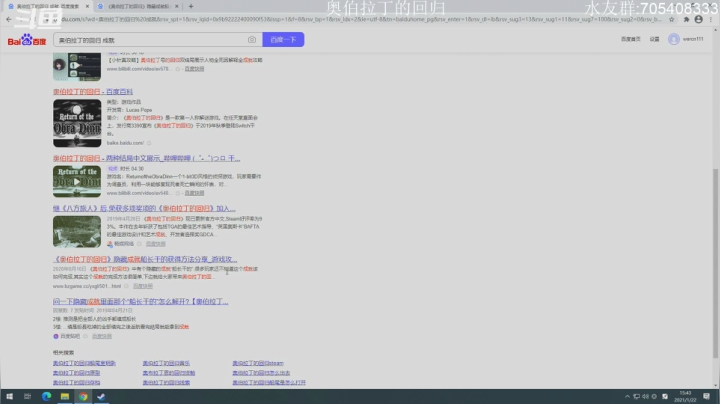Click the volume icon in system tray

coord(646,396)
